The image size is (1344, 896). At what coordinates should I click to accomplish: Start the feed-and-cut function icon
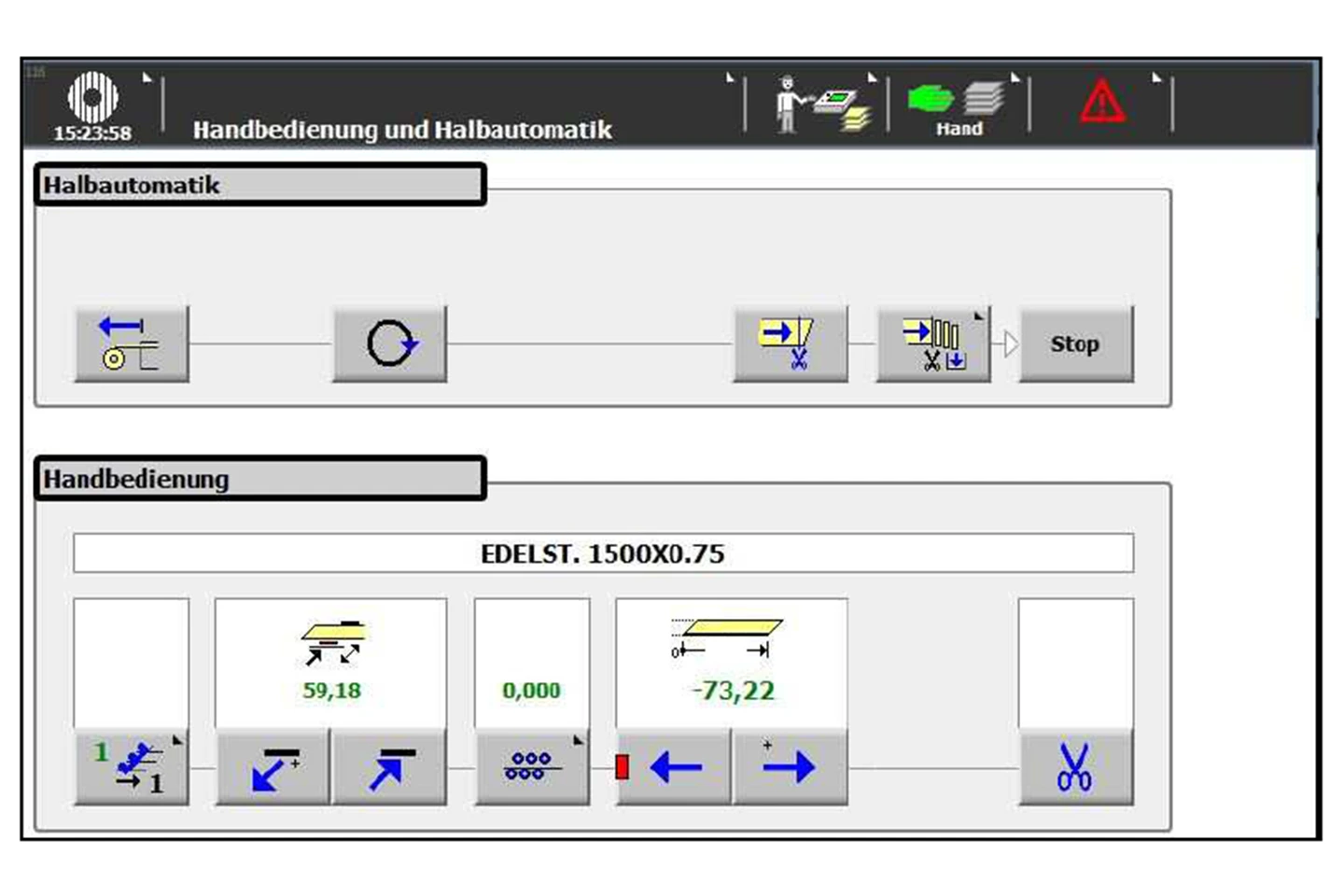pos(790,343)
